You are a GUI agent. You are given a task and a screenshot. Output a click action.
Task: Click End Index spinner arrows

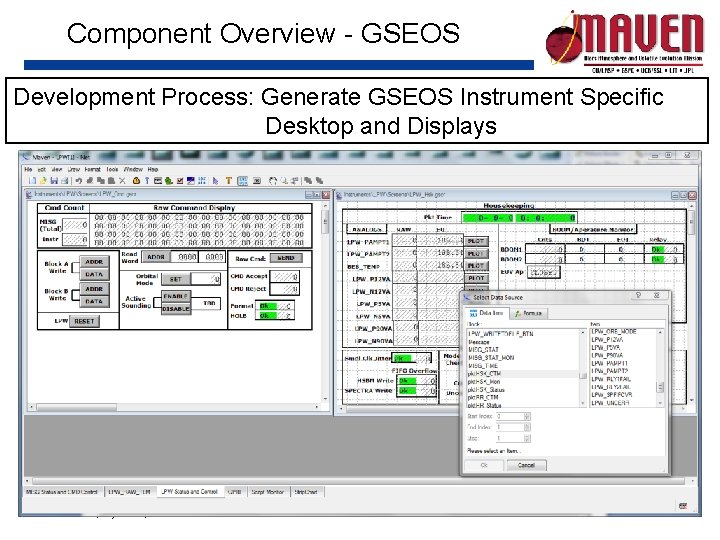pyautogui.click(x=527, y=427)
